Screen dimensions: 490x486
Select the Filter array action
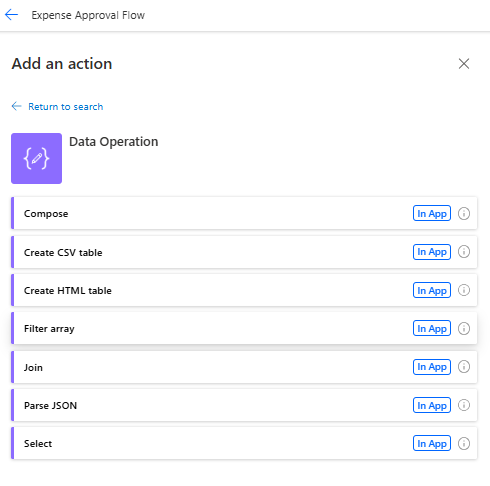pos(244,328)
